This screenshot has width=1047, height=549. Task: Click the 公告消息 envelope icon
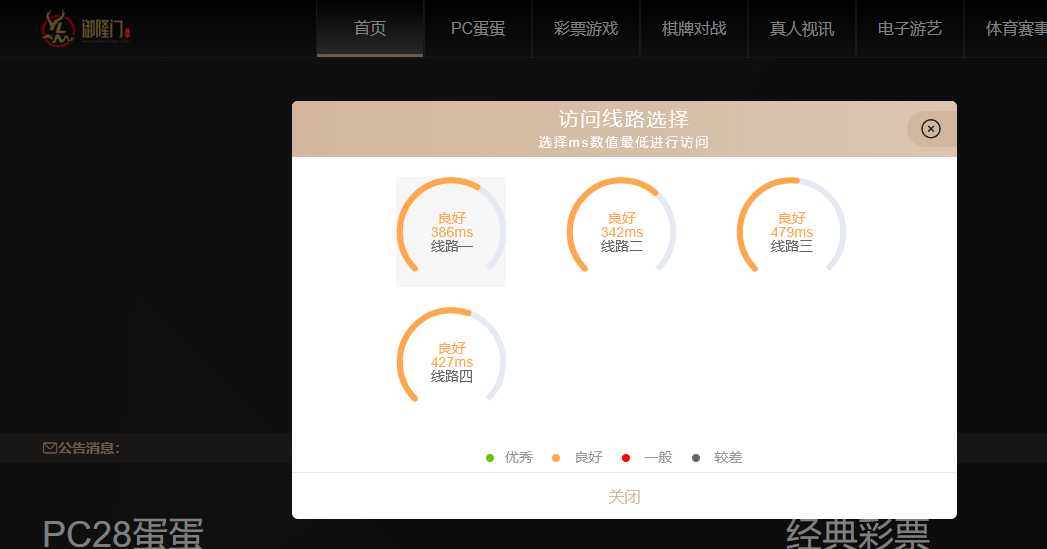tap(49, 448)
